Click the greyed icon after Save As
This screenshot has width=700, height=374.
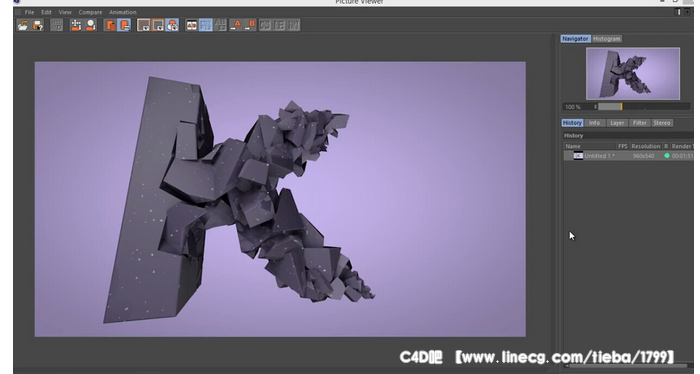56,25
